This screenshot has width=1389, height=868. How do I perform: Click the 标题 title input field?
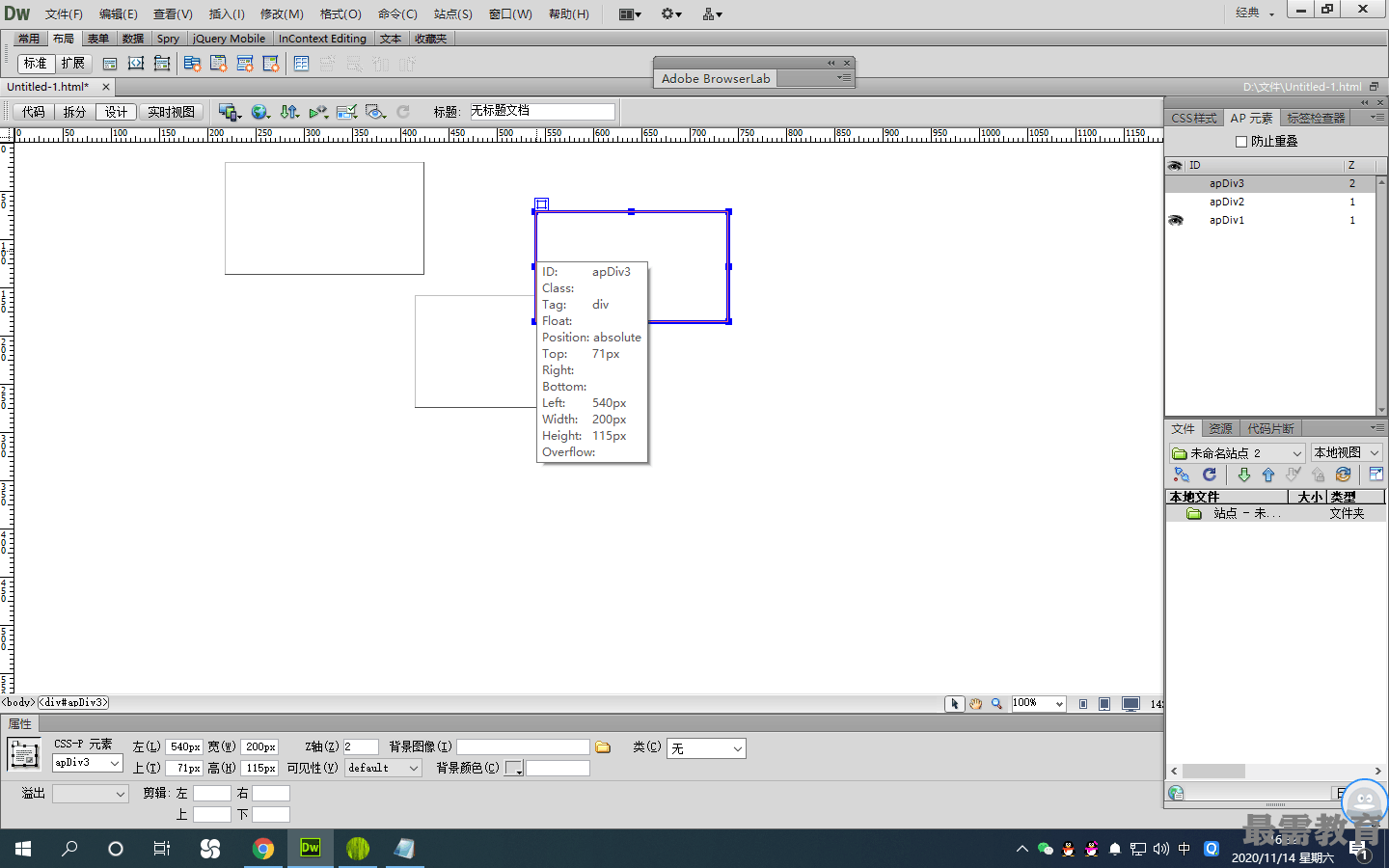click(541, 112)
